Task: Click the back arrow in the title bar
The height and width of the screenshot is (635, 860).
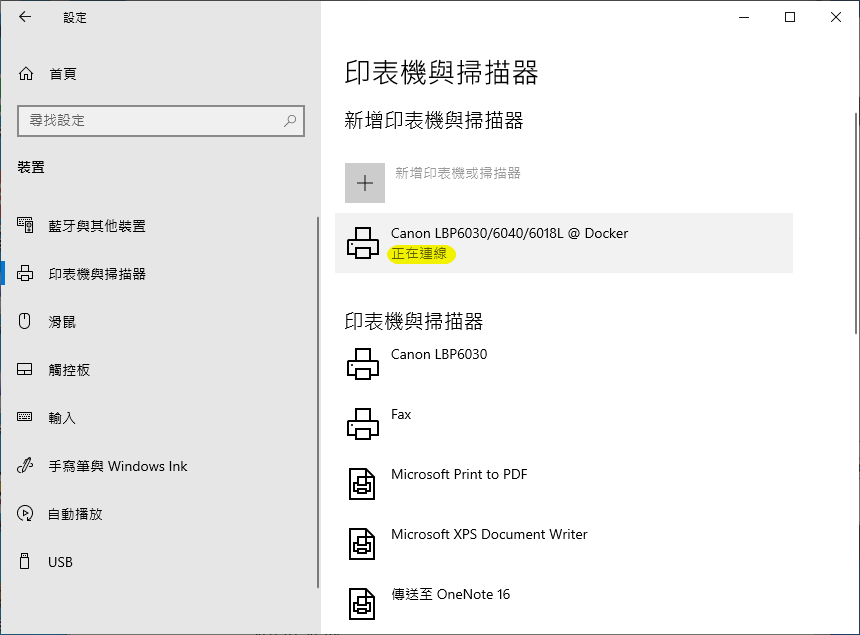Action: [25, 17]
